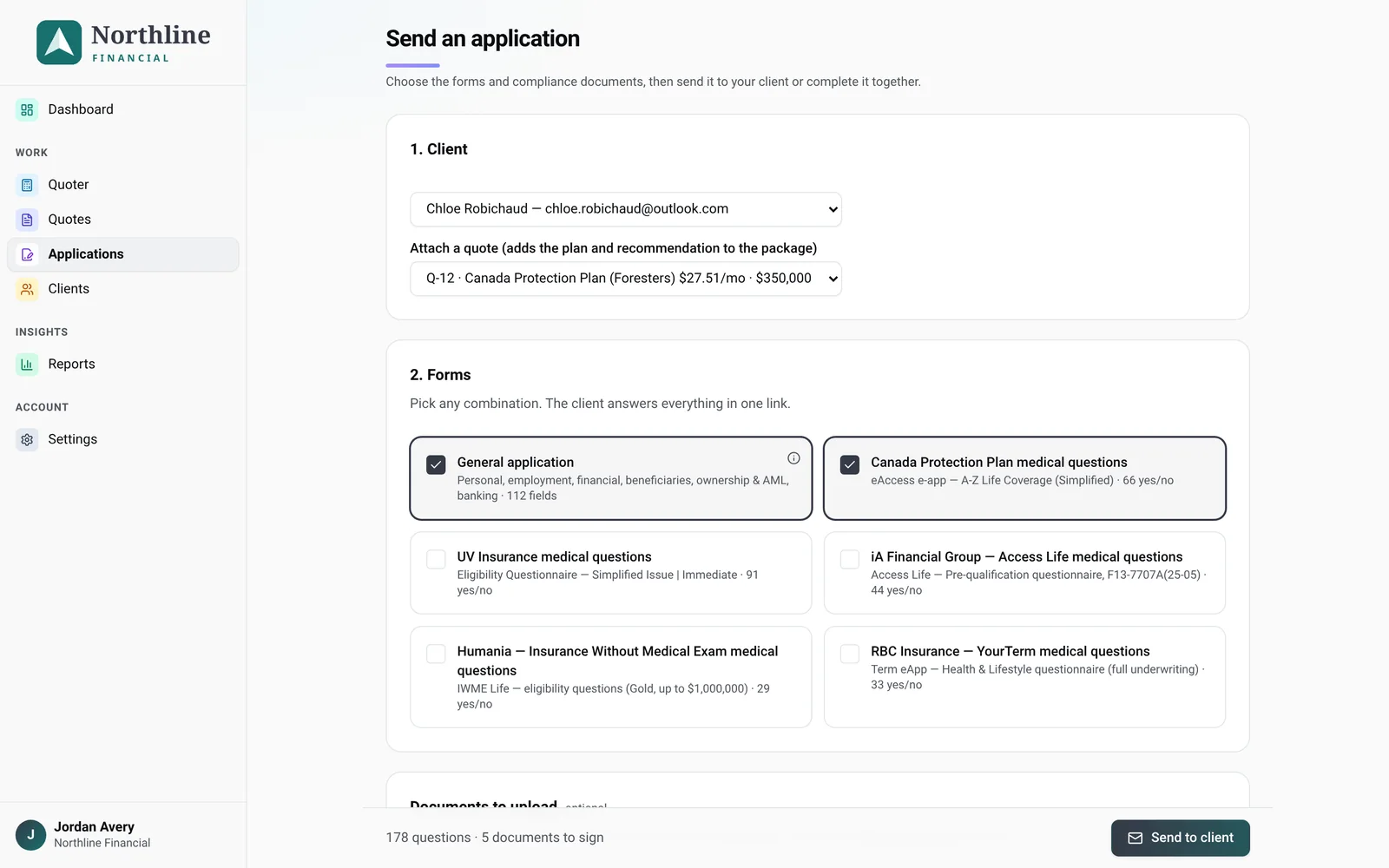The width and height of the screenshot is (1389, 868).
Task: Uncheck the General application checkbox
Action: (x=436, y=464)
